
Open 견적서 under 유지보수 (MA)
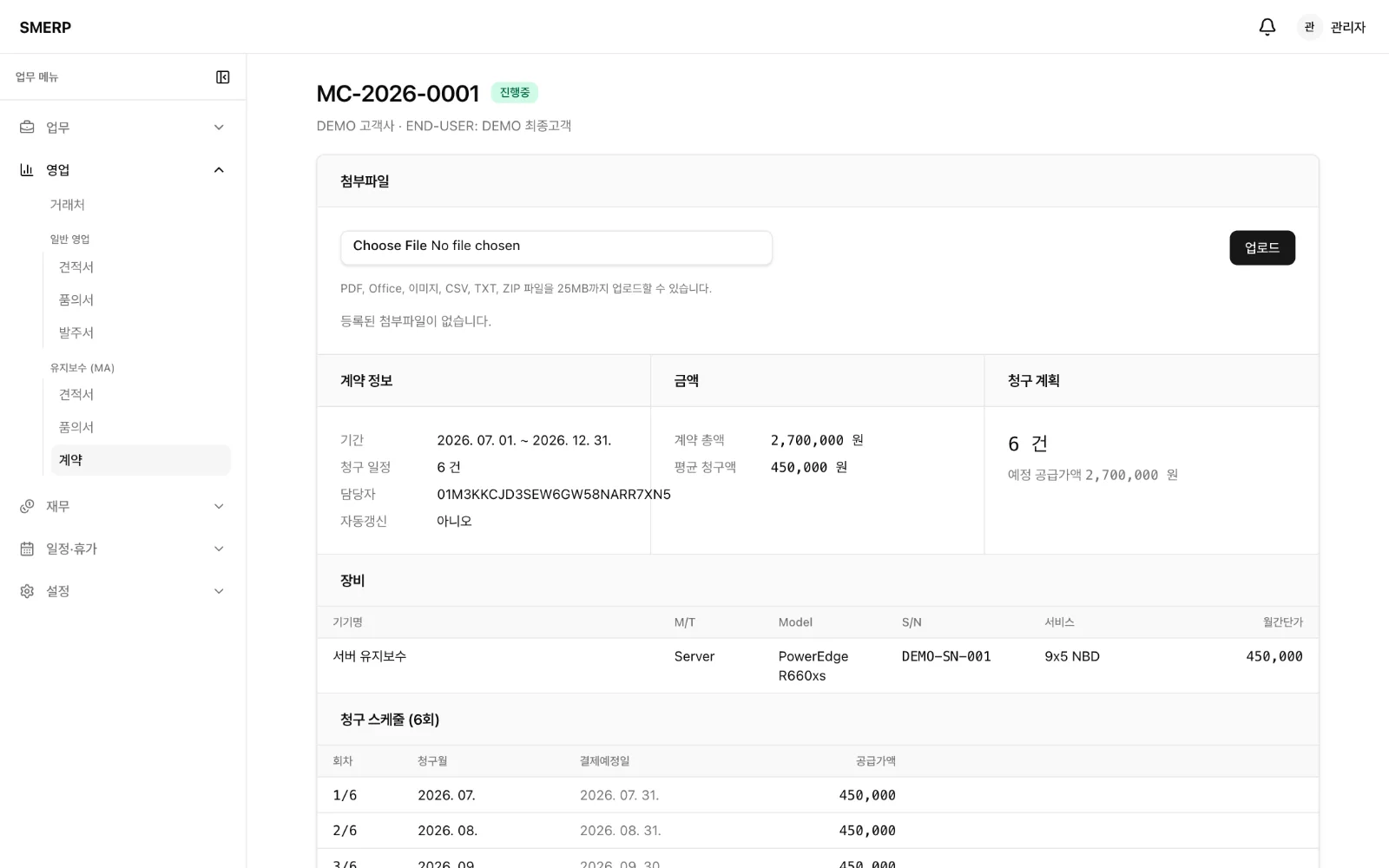tap(141, 395)
